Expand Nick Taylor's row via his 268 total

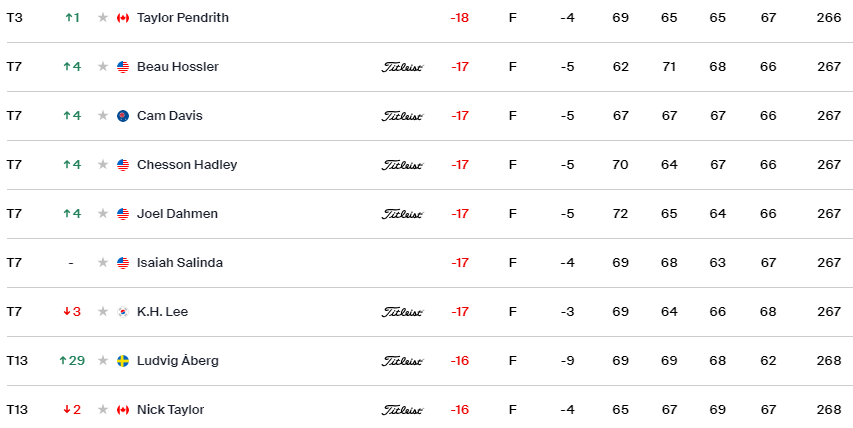(828, 410)
